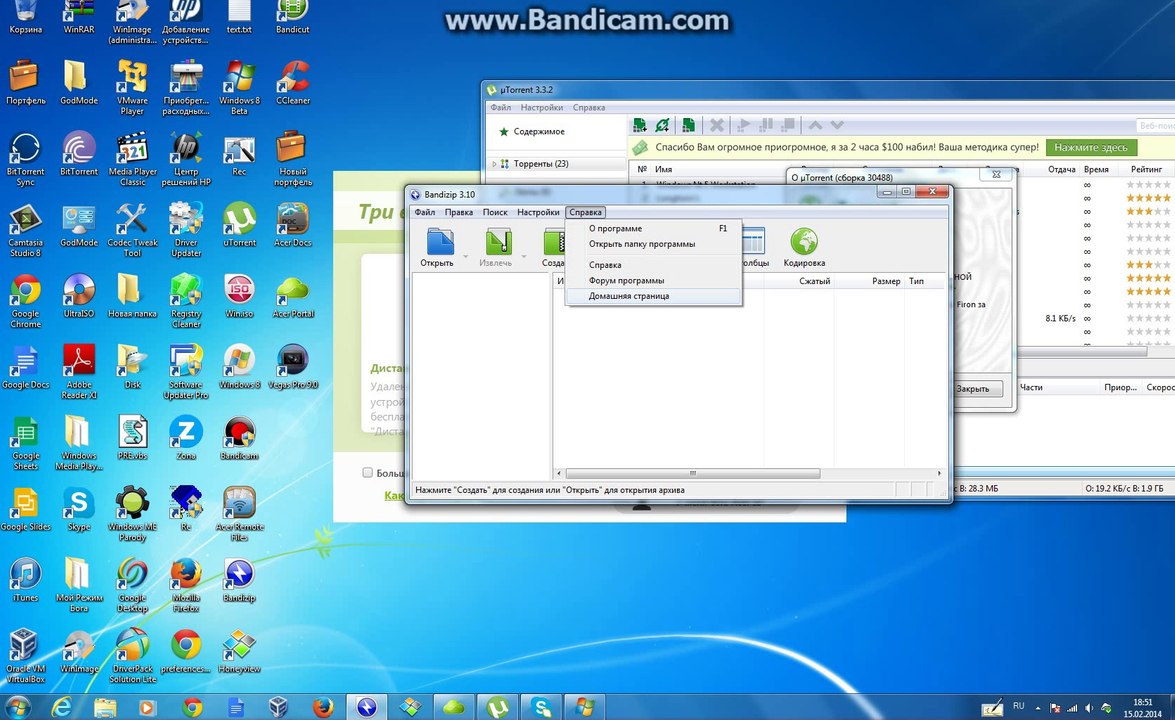Open dropdown arrow next to Открыть in Bandizip
The height and width of the screenshot is (720, 1175).
pos(465,256)
